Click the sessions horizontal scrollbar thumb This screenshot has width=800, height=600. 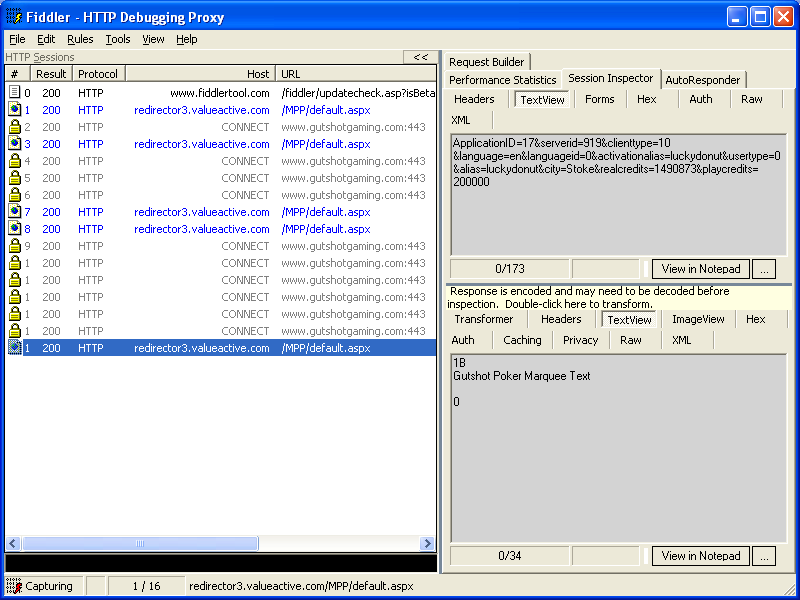tap(140, 543)
